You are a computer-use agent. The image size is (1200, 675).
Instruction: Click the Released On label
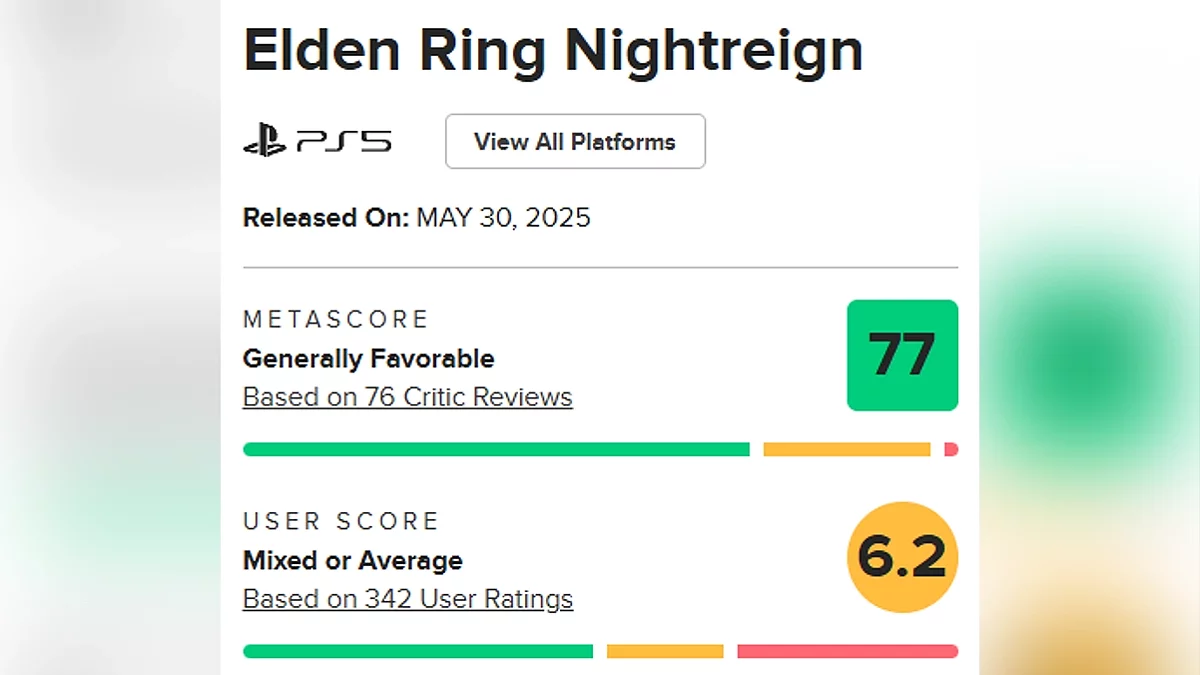(x=325, y=217)
